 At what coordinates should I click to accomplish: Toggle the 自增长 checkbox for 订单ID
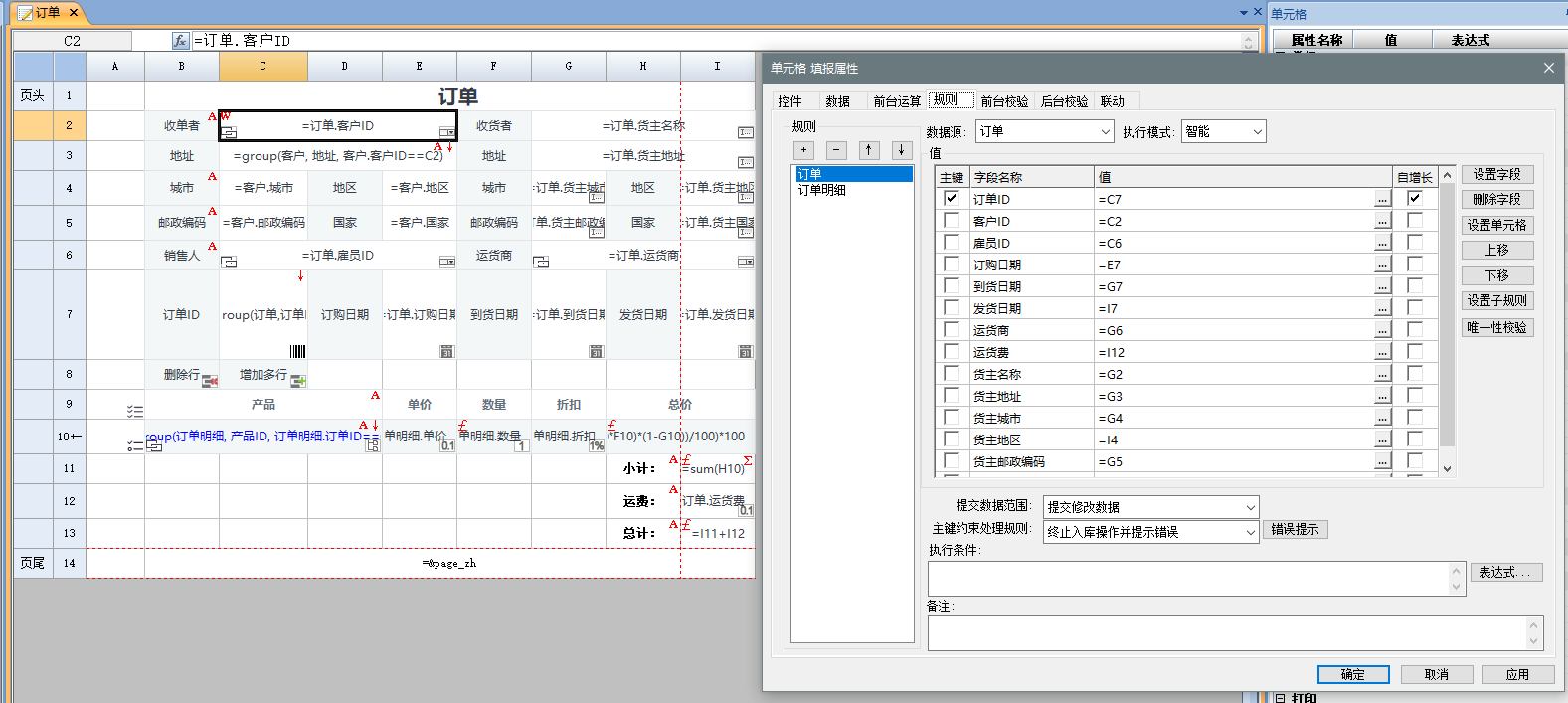1414,198
